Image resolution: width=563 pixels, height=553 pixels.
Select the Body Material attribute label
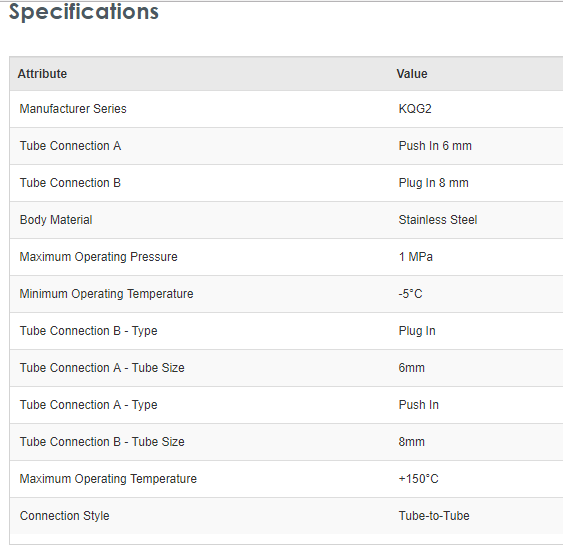coord(56,219)
